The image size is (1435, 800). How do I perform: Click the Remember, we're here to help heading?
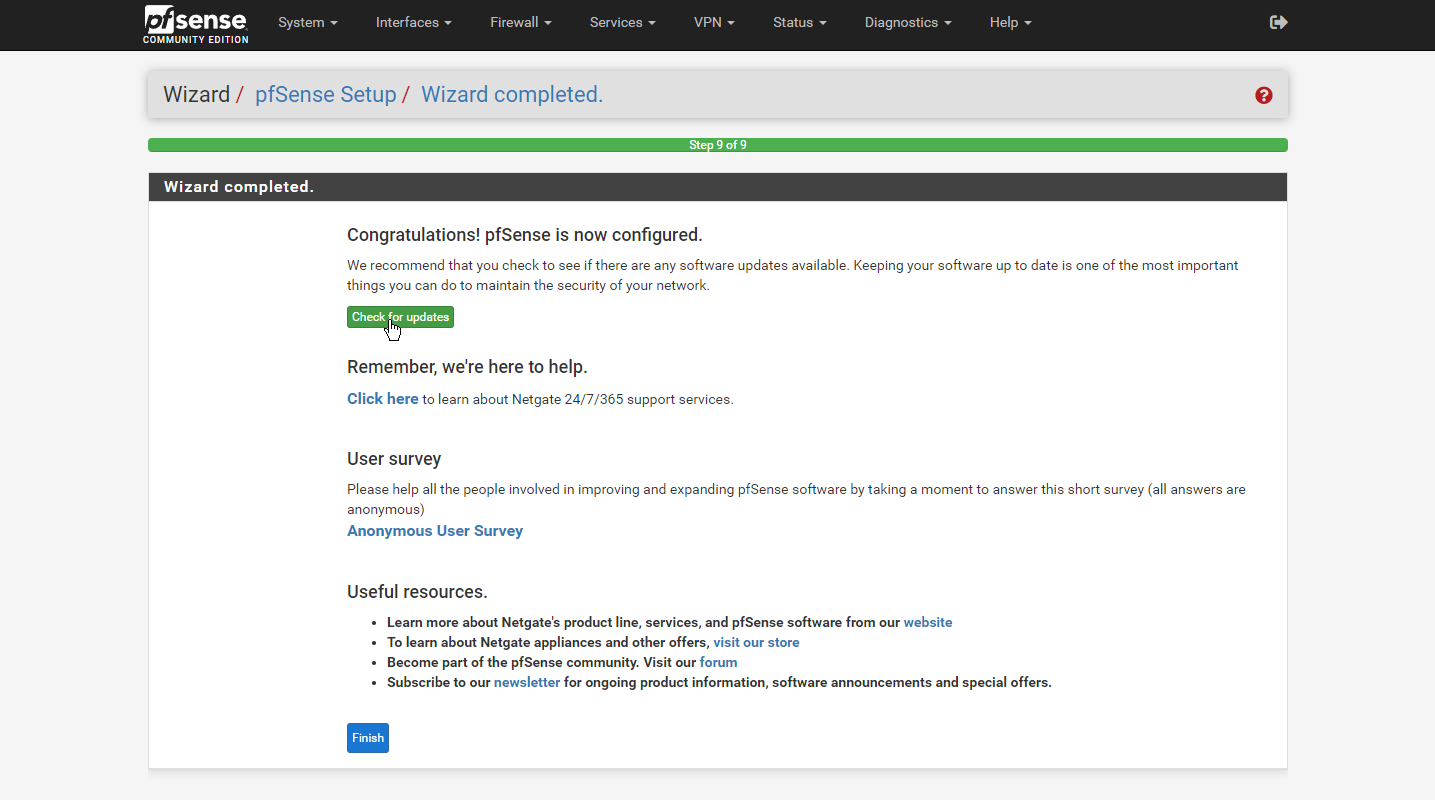tap(467, 367)
